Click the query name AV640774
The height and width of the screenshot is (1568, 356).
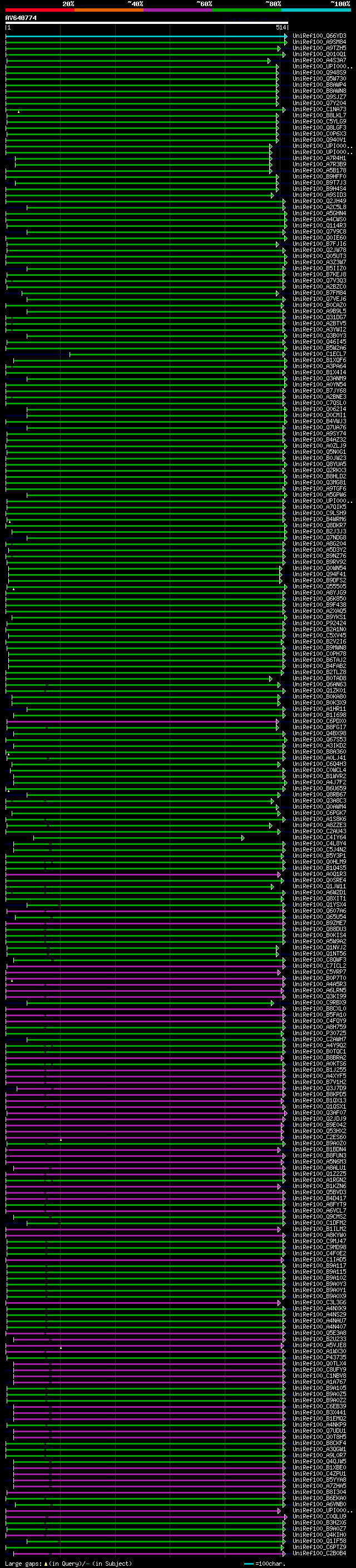21,18
